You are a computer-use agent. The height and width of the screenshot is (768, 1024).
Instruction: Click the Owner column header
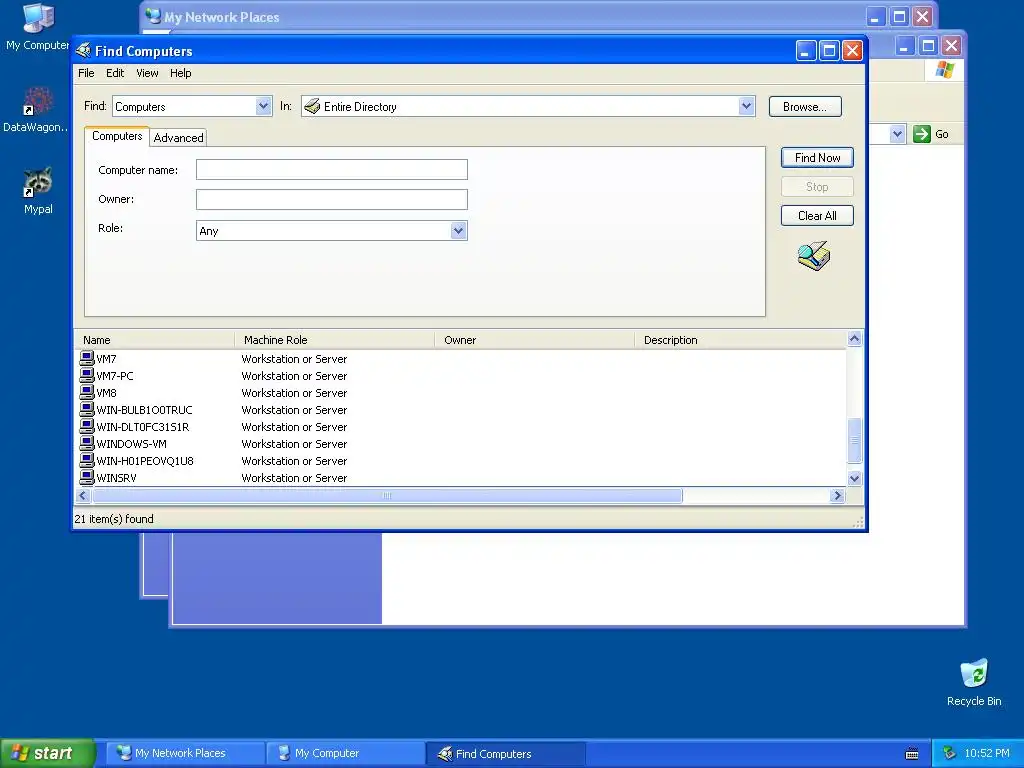pyautogui.click(x=535, y=340)
